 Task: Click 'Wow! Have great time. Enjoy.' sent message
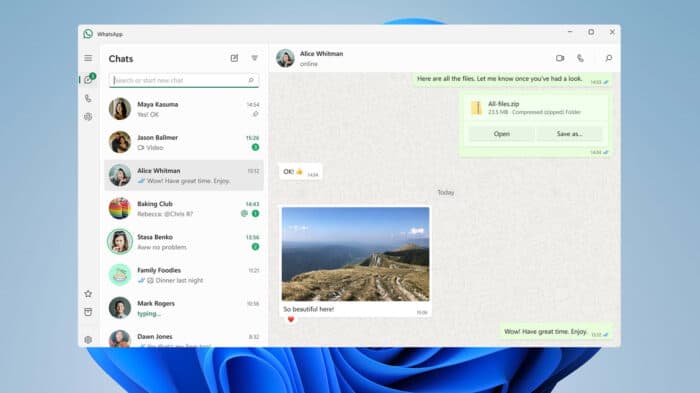tap(556, 332)
